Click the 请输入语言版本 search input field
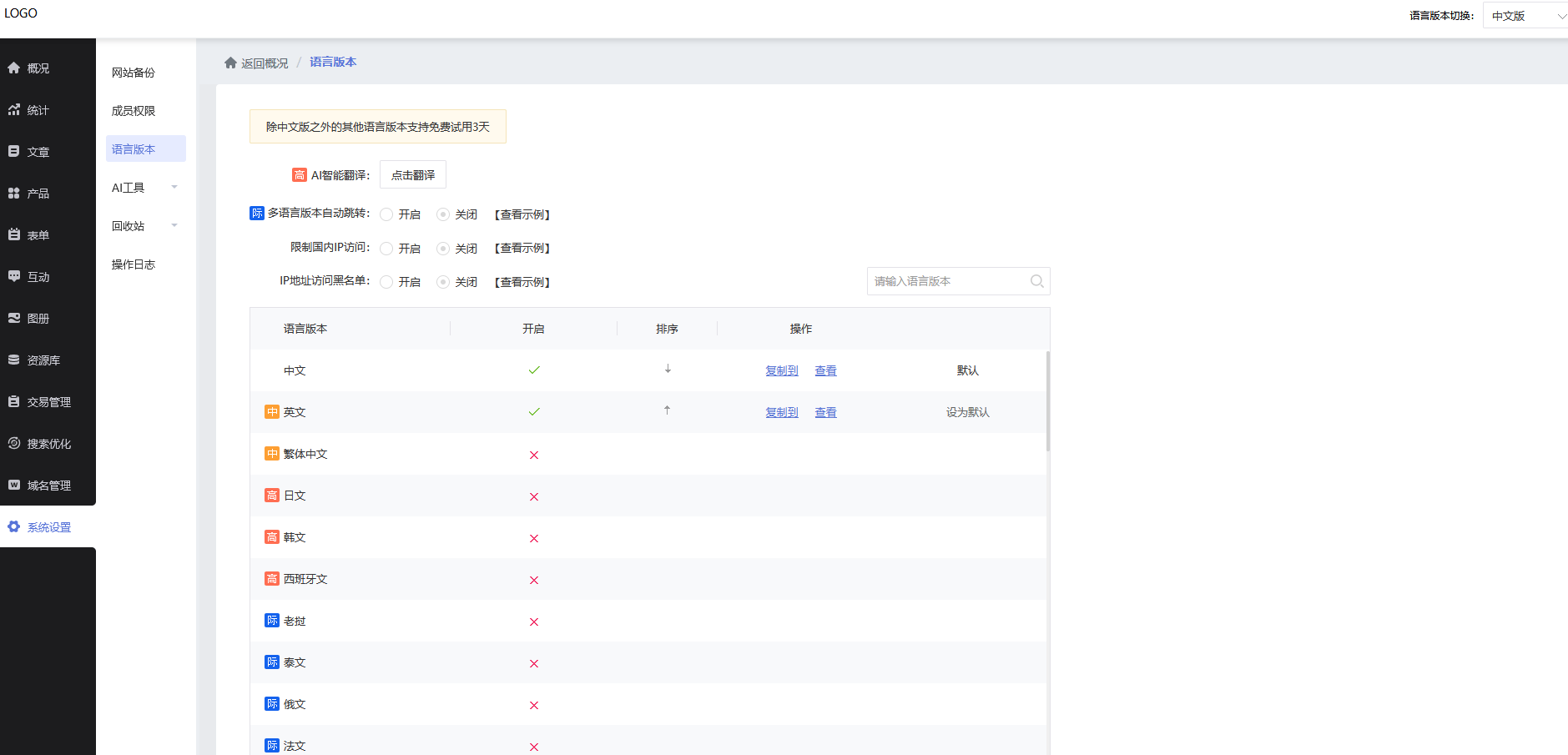This screenshot has height=755, width=1568. click(x=947, y=281)
